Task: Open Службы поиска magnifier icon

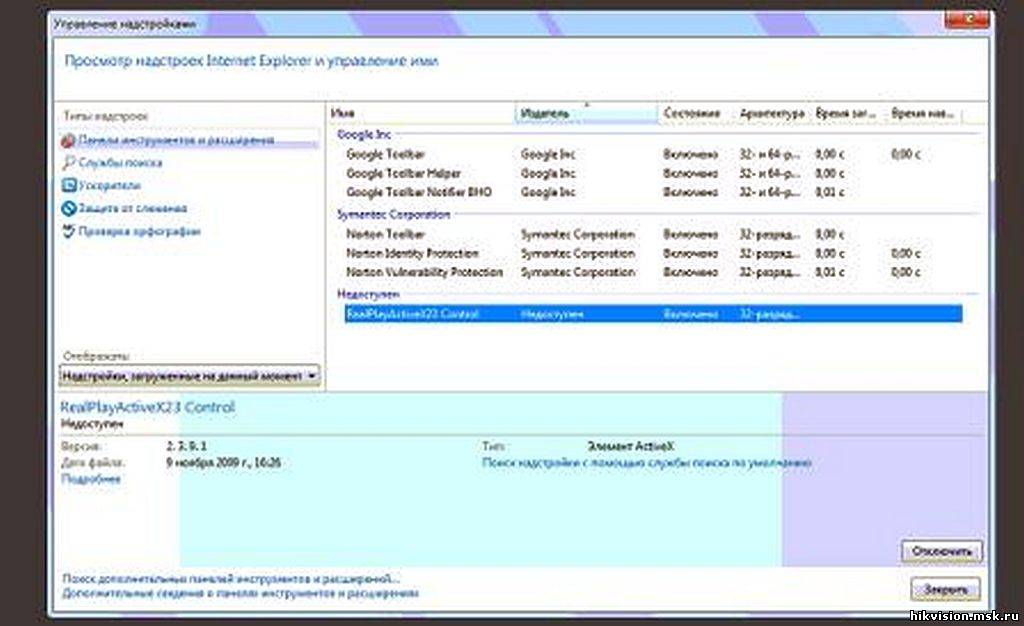Action: [69, 163]
